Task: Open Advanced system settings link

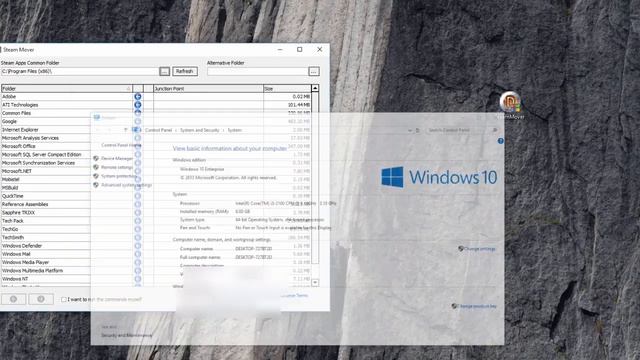Action: pyautogui.click(x=127, y=185)
